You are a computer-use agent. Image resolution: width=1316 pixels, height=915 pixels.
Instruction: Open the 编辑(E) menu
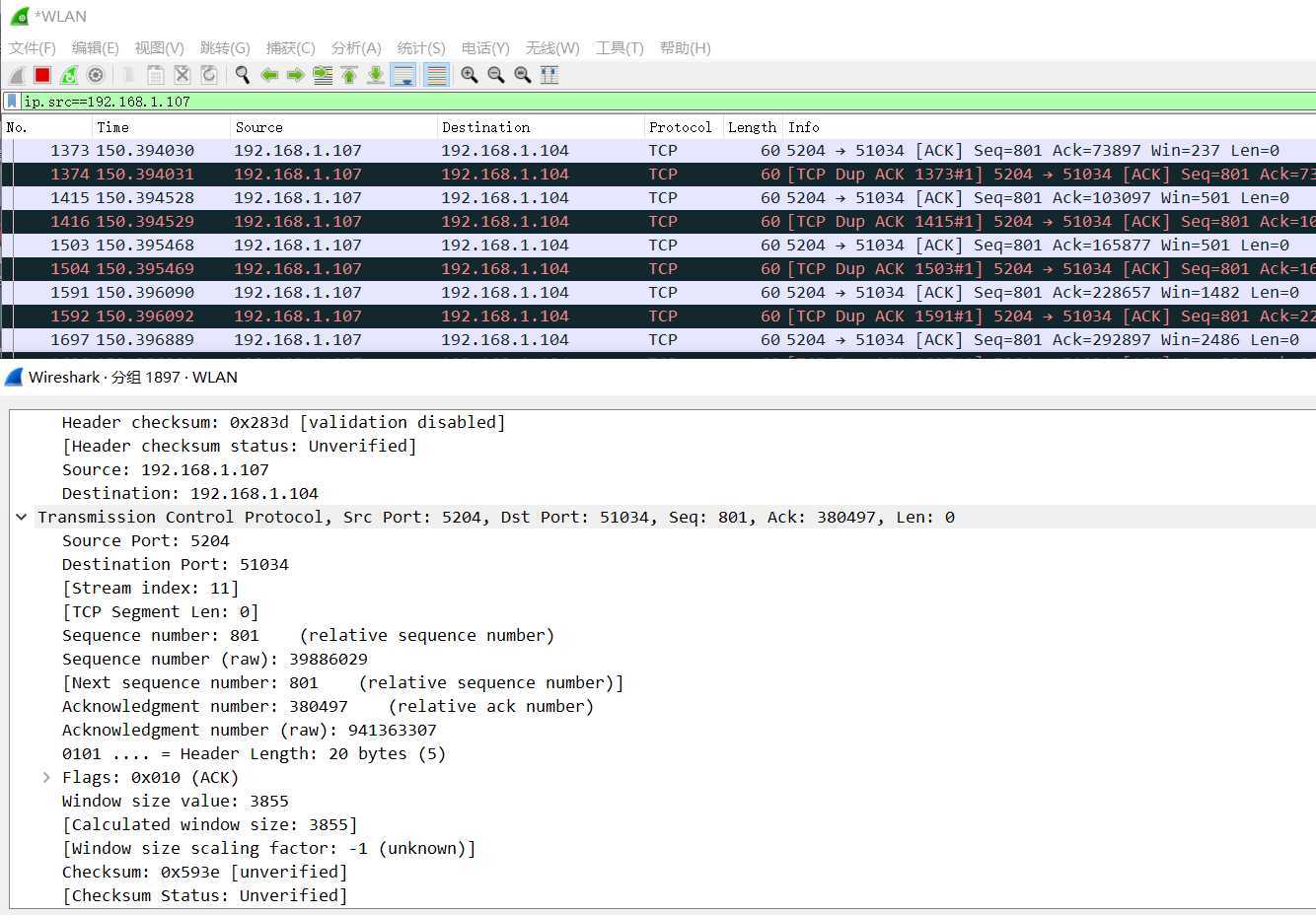click(95, 47)
